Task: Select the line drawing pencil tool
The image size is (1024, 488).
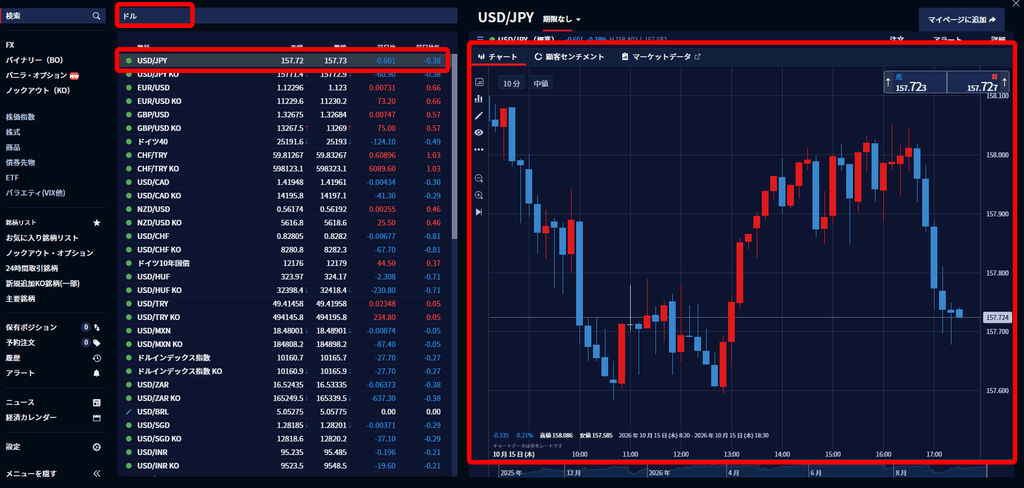Action: pyautogui.click(x=479, y=116)
